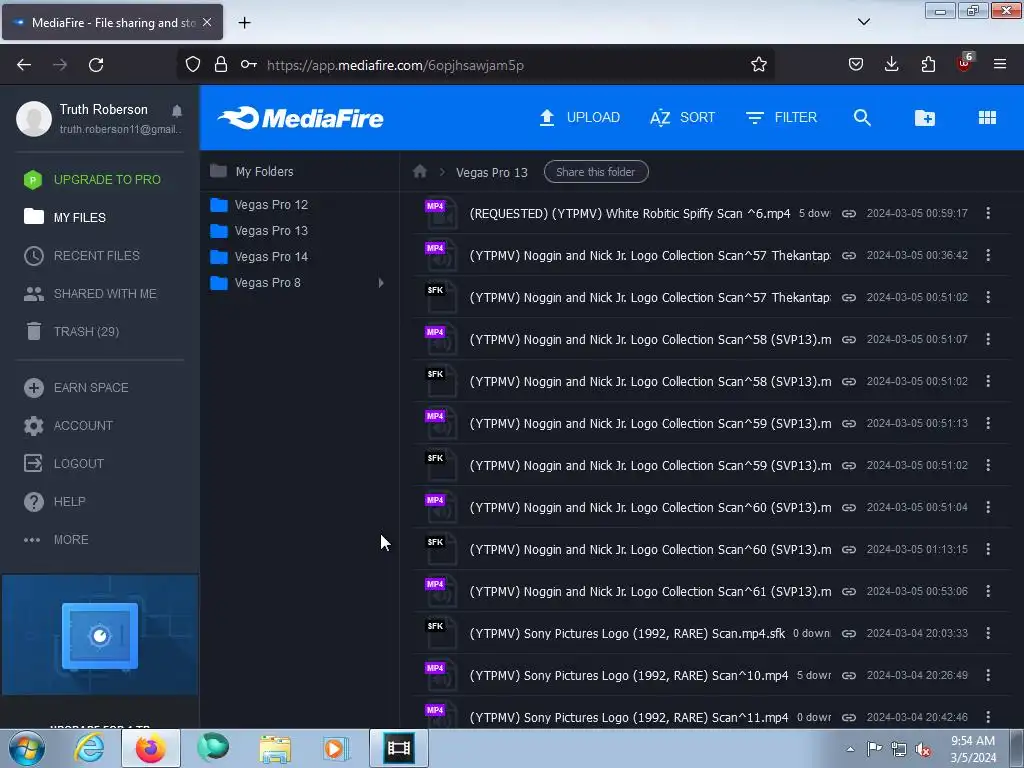Click the Truth Roberson profile avatar
The image size is (1024, 768).
coord(34,118)
